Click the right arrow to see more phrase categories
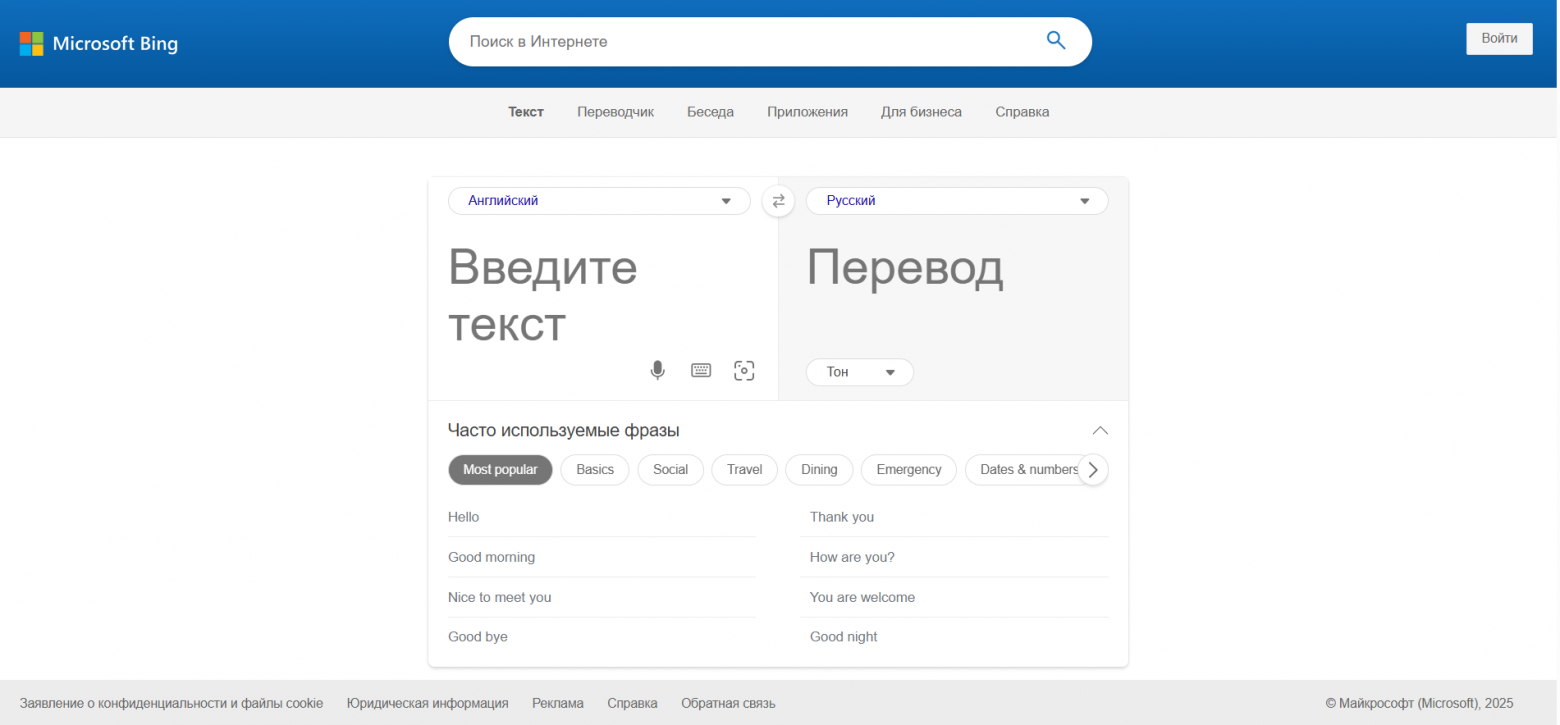Image resolution: width=1560 pixels, height=725 pixels. 1093,469
